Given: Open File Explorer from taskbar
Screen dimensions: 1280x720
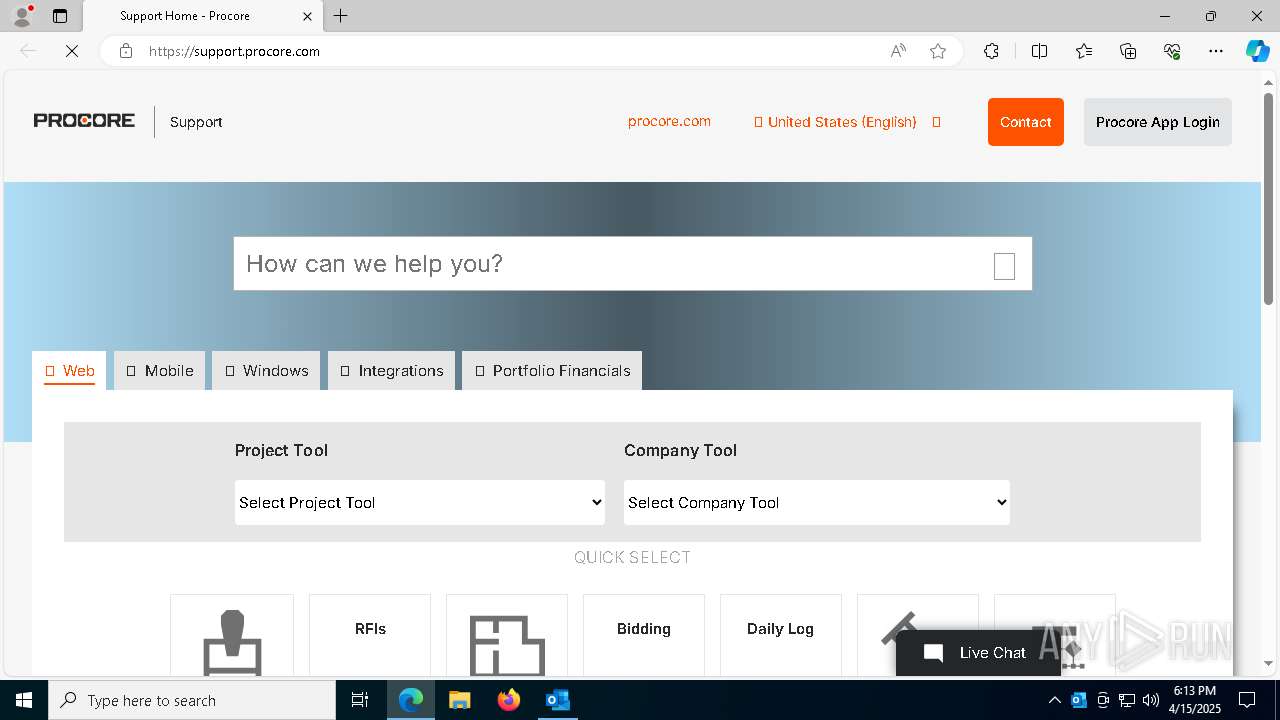Looking at the screenshot, I should pos(459,700).
